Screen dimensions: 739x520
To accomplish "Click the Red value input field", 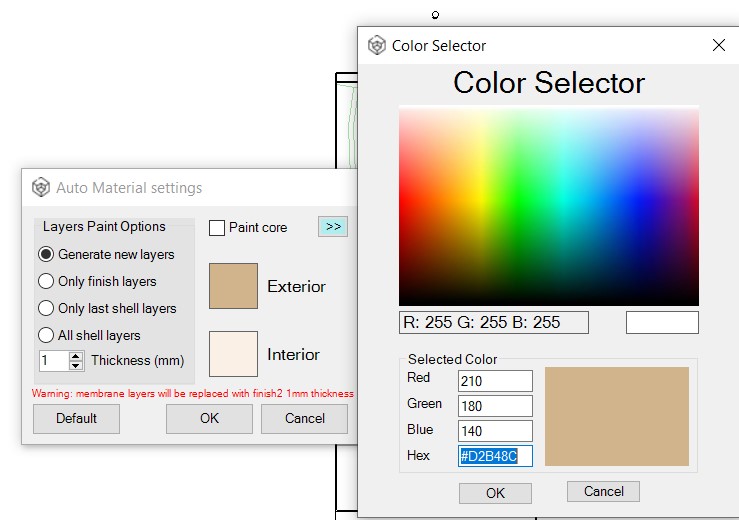I will click(495, 380).
